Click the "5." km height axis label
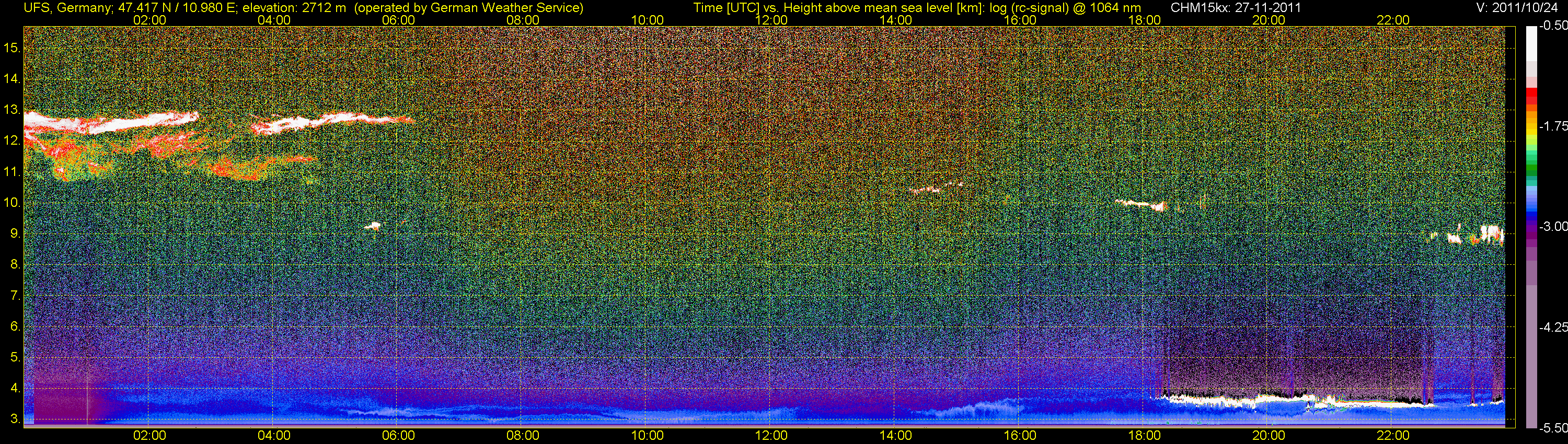The image size is (1568, 444). click(16, 357)
